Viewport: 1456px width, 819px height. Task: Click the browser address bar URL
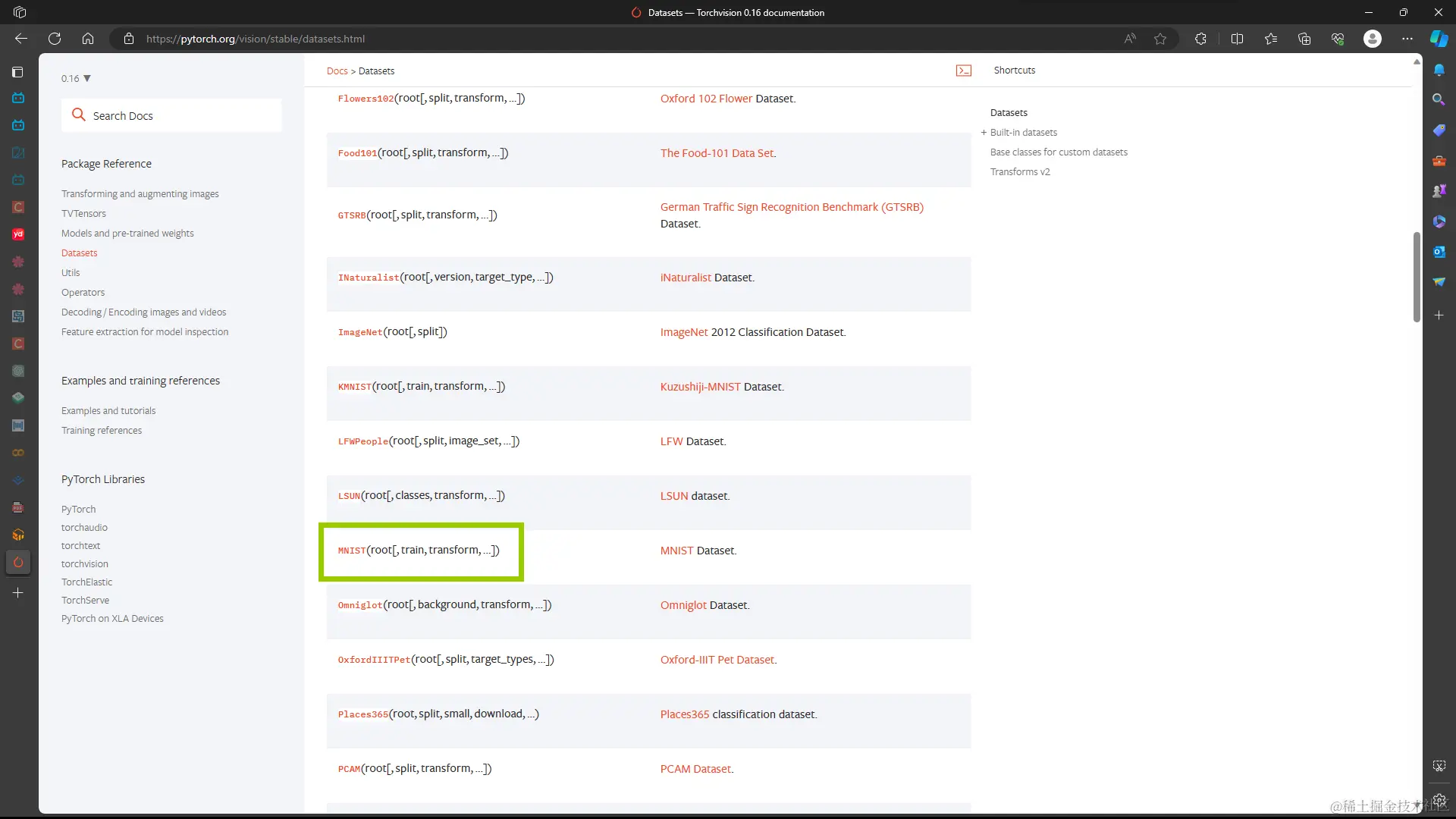click(255, 39)
